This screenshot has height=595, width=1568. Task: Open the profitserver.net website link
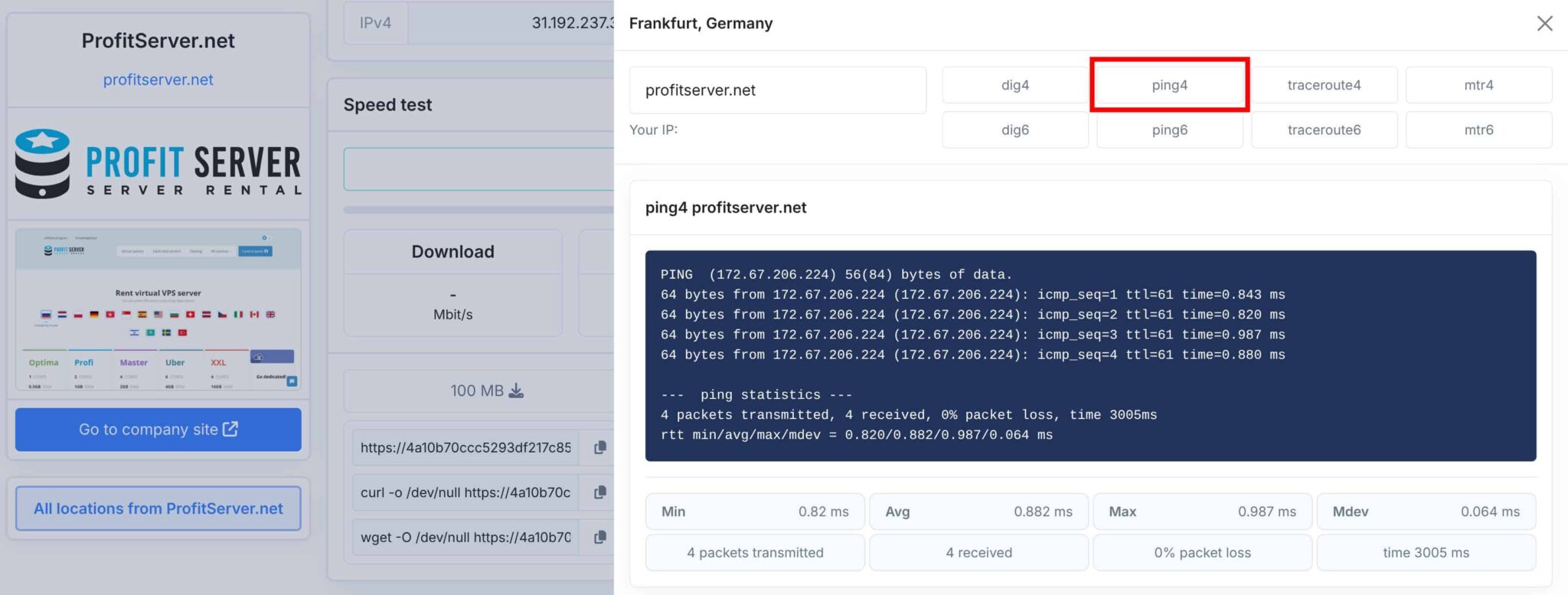coord(158,79)
